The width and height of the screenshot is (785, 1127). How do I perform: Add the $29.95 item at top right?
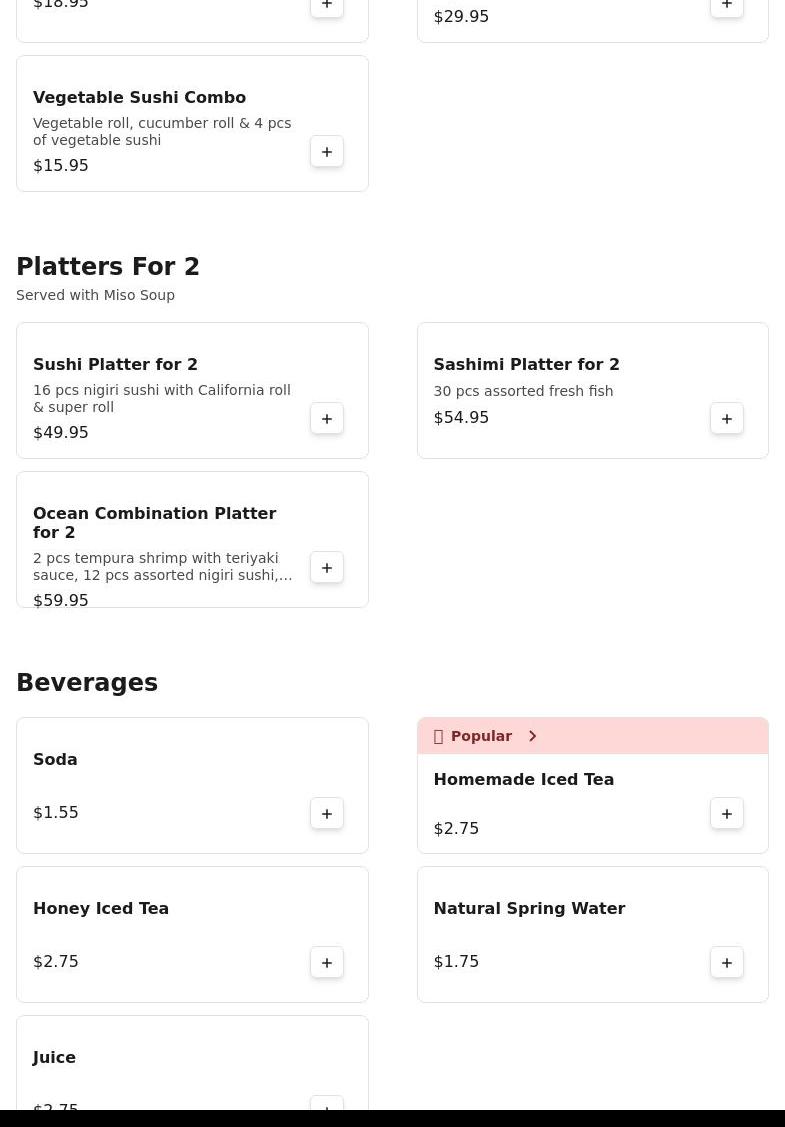(x=727, y=7)
